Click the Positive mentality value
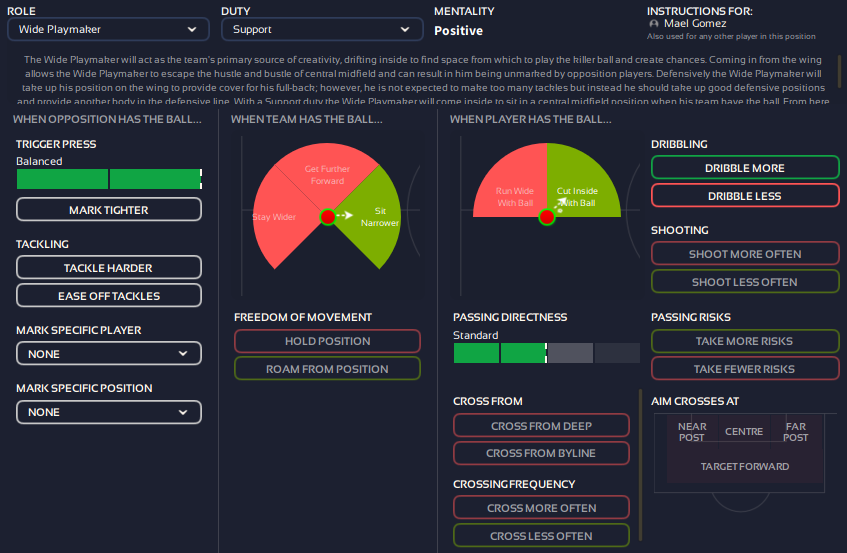Image resolution: width=847 pixels, height=553 pixels. (459, 31)
